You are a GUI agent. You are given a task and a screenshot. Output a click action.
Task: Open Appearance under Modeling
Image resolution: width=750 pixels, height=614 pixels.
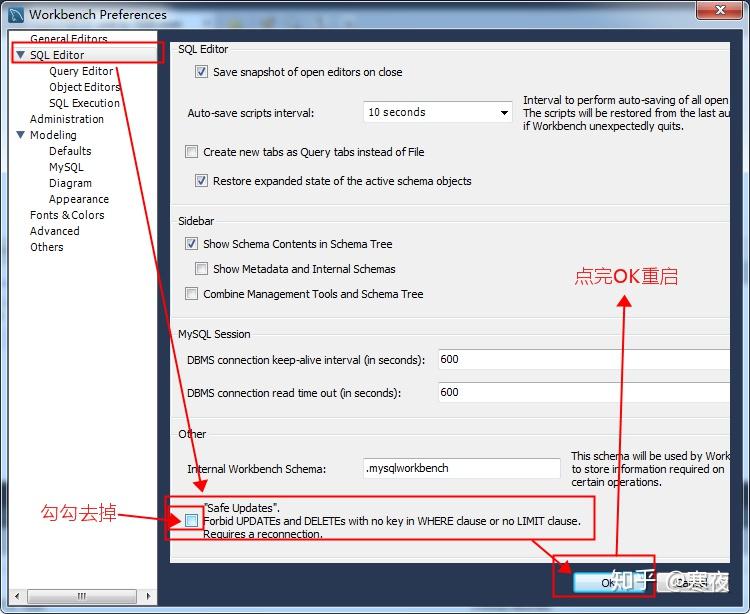[x=79, y=199]
